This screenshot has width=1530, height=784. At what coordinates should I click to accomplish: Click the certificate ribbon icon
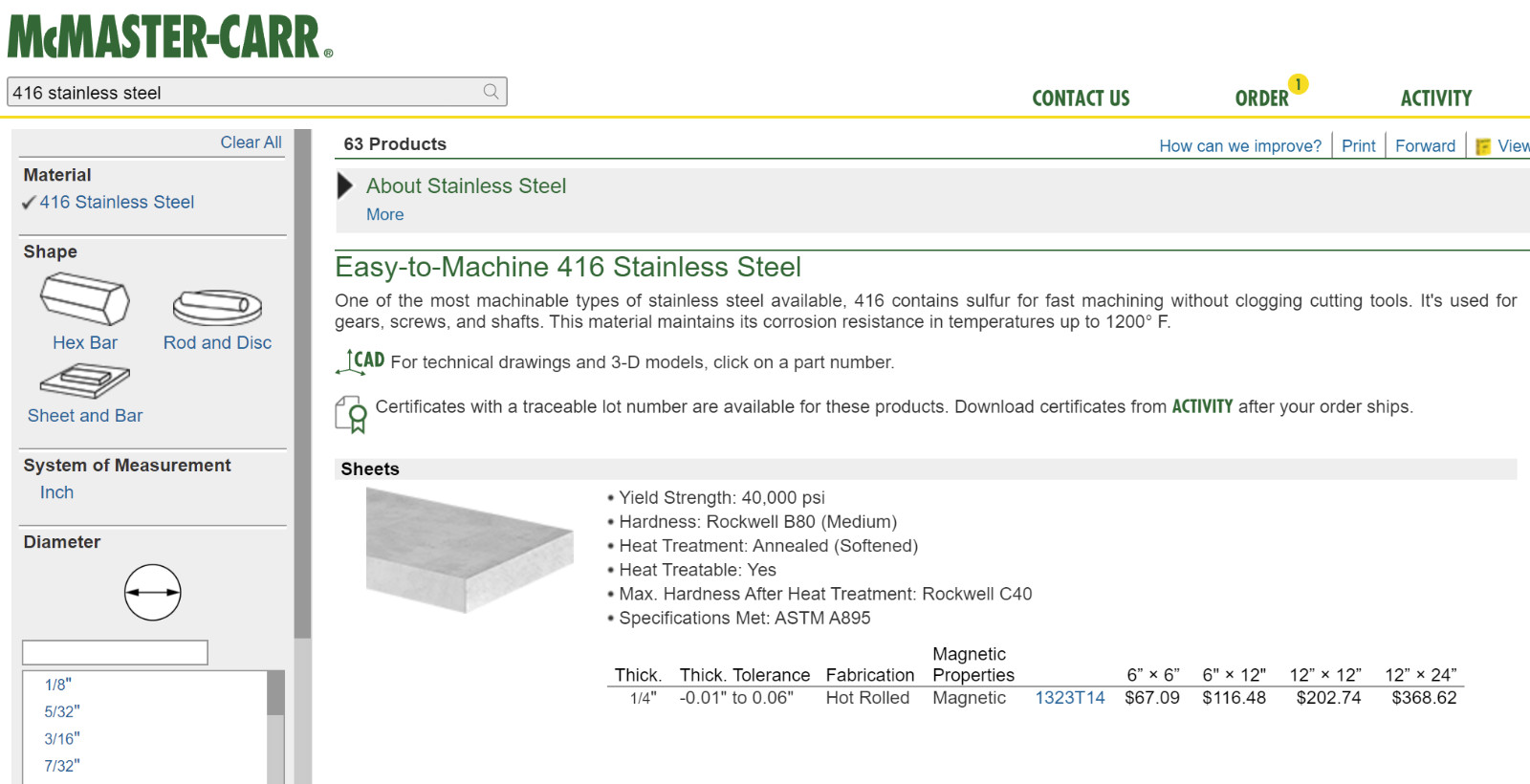coord(351,415)
